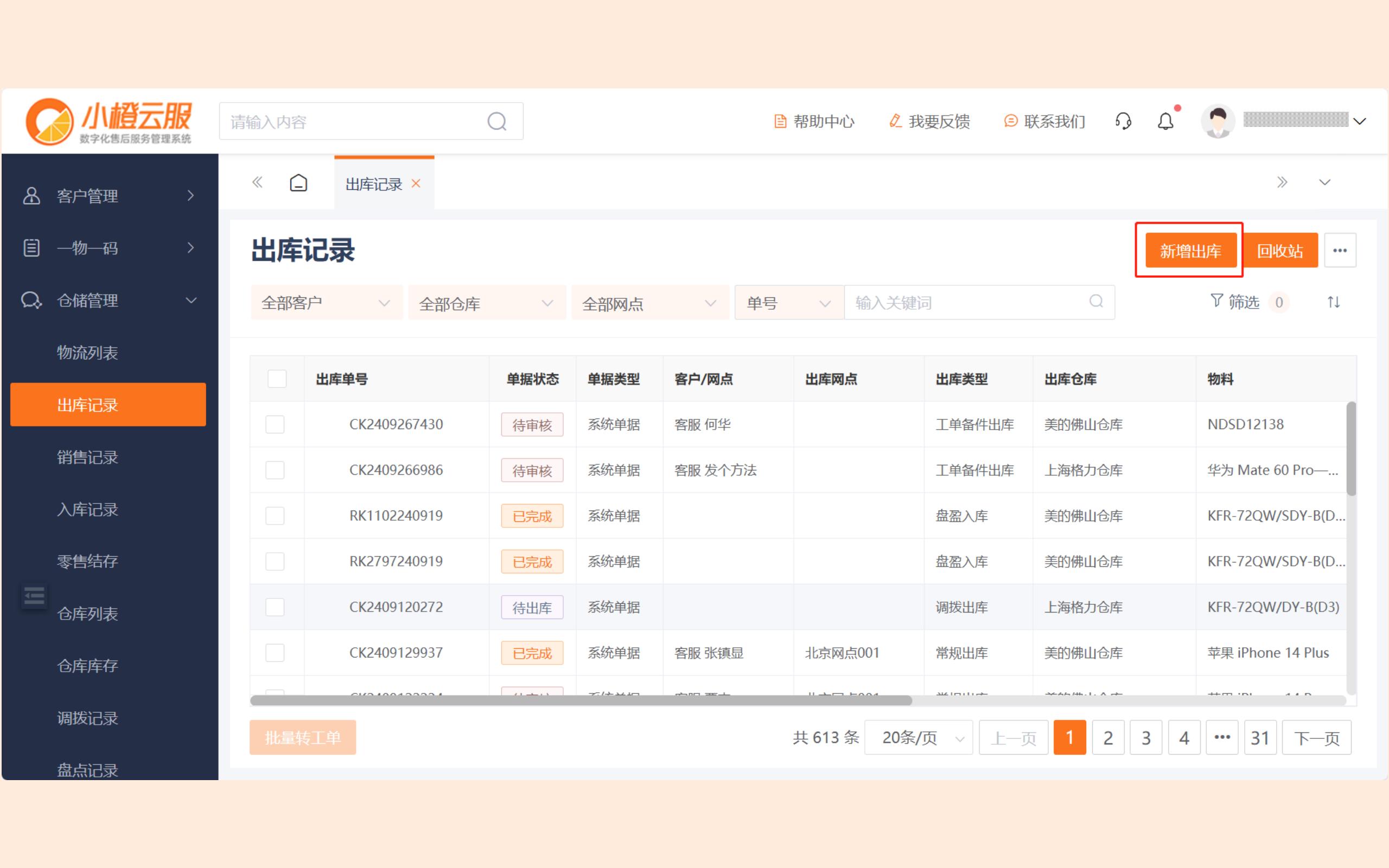Click the 客户管理 person icon
Viewport: 1389px width, 868px height.
click(31, 196)
